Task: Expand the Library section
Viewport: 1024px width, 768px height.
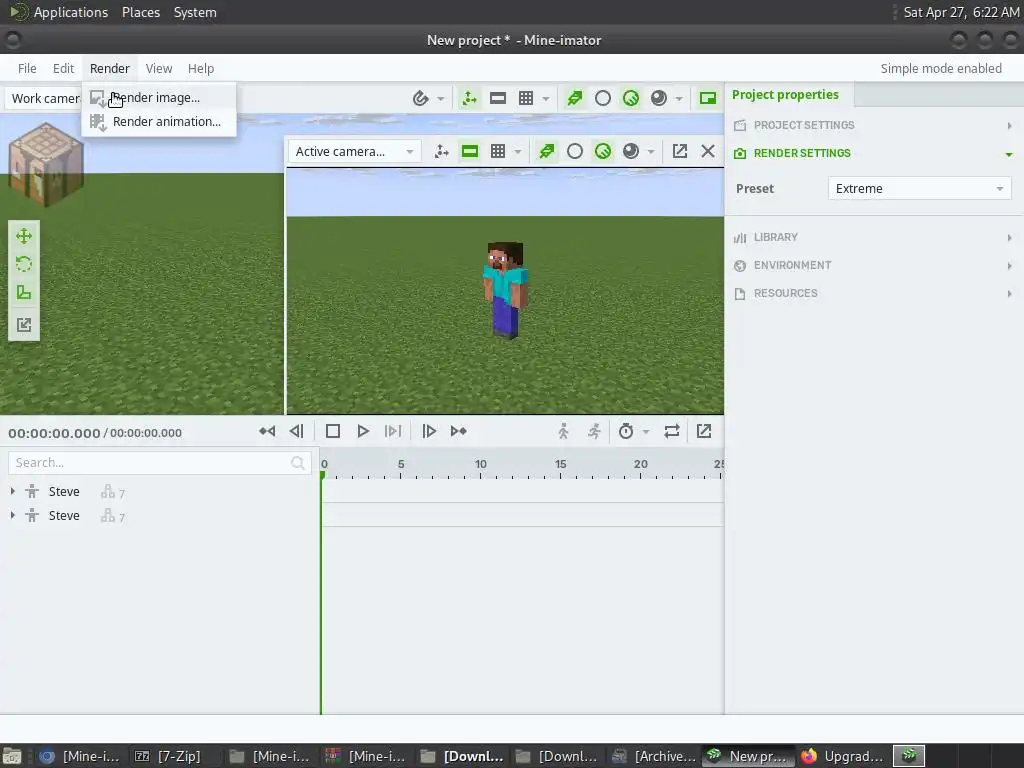Action: pos(874,238)
